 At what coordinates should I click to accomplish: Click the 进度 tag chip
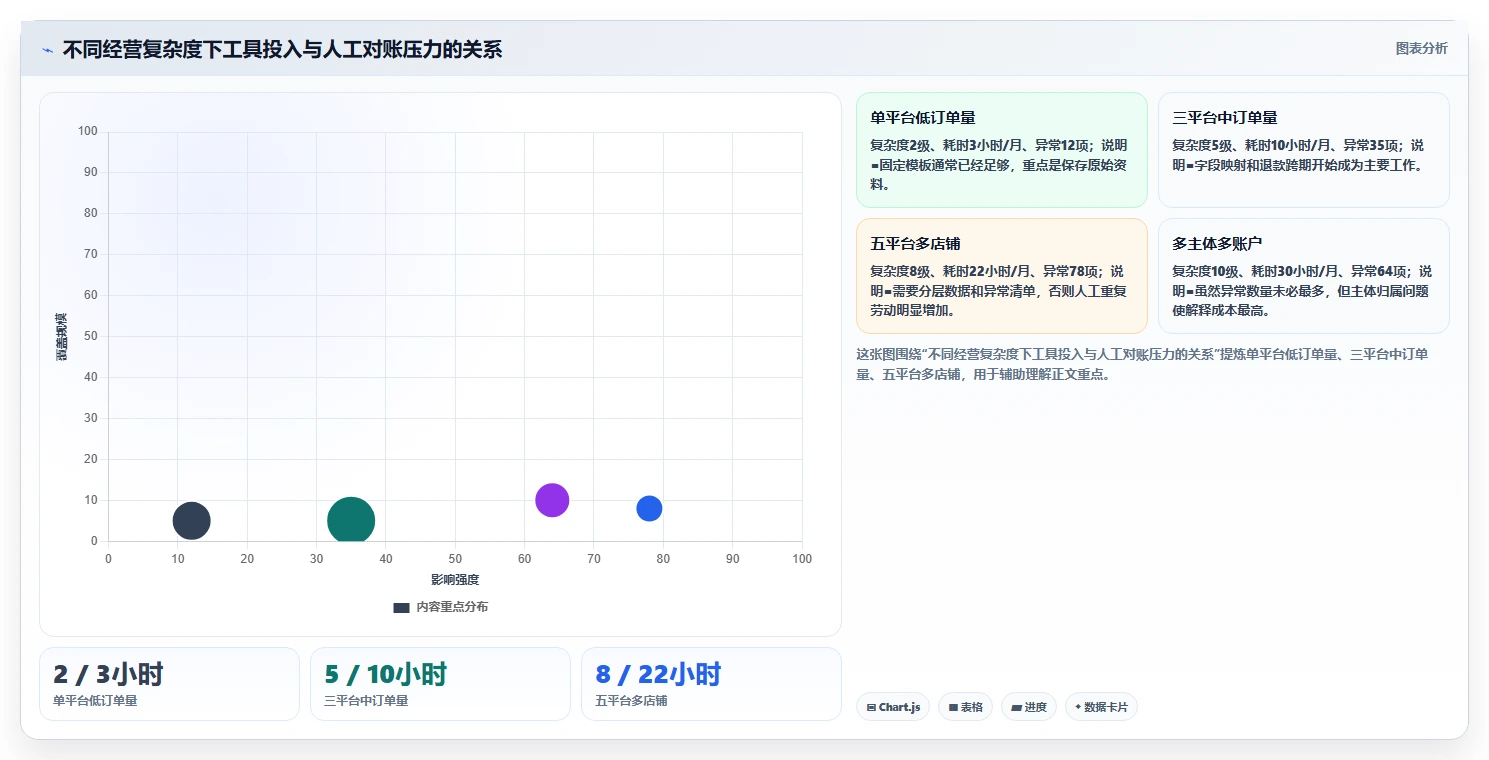point(1028,707)
